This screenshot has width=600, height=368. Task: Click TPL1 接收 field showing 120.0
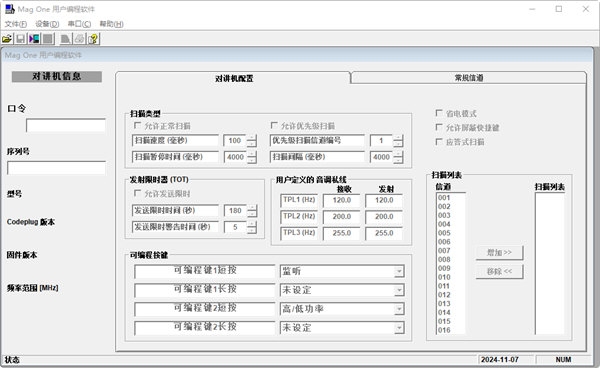point(342,200)
